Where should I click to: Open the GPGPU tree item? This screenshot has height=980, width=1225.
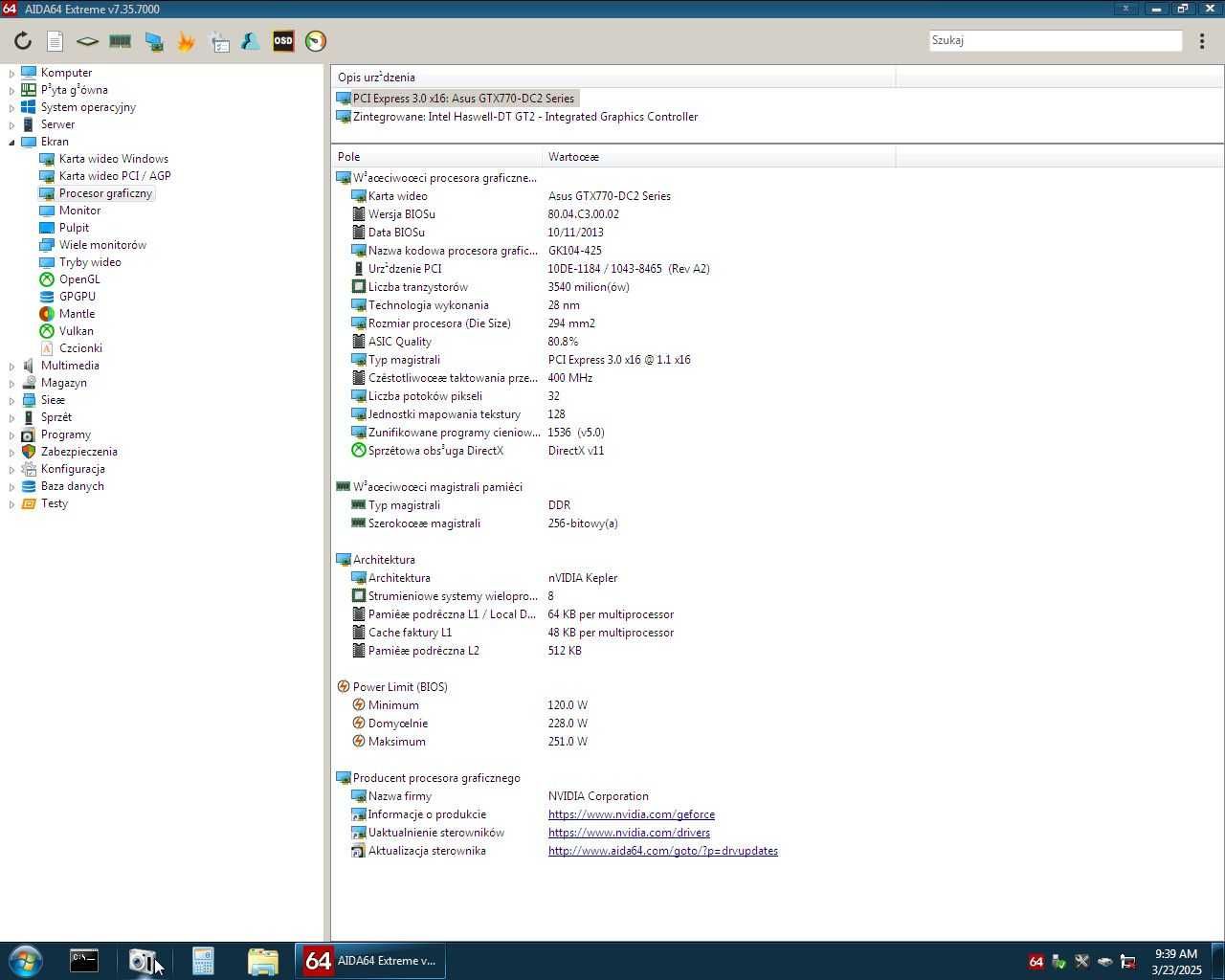[x=77, y=297]
